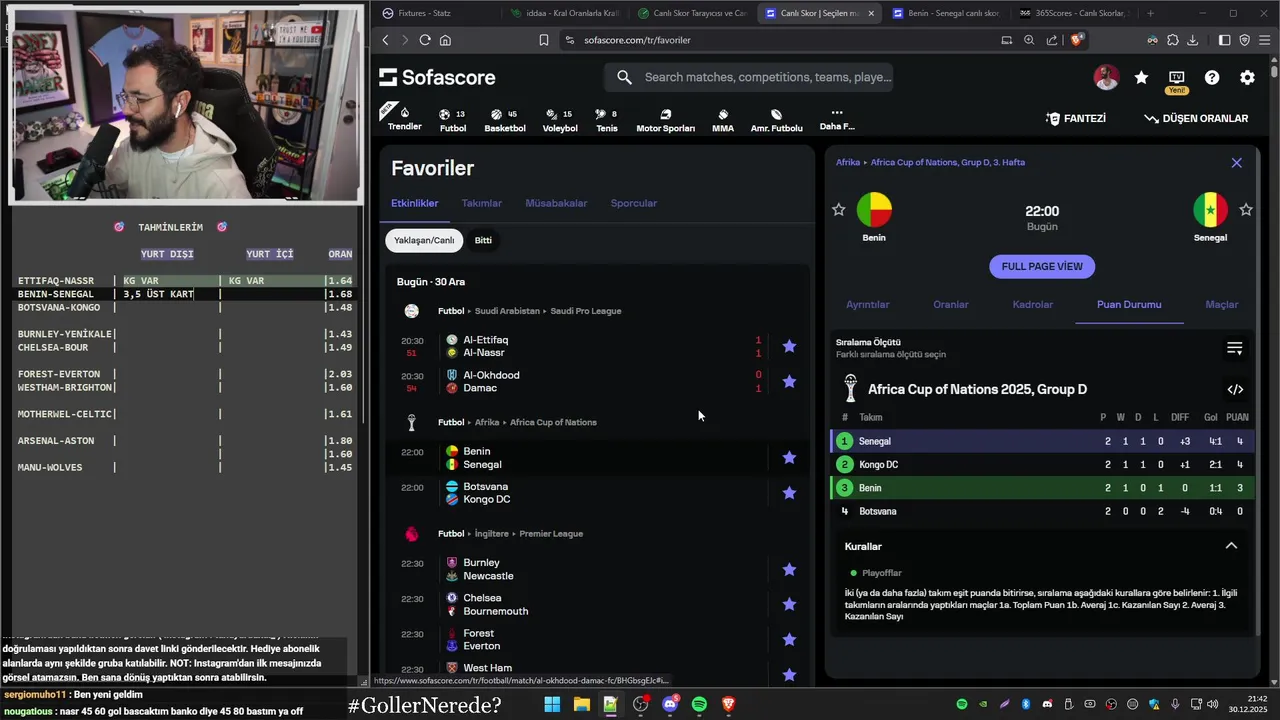Select the Senegal row in standings
This screenshot has width=1280, height=720.
pyautogui.click(x=1041, y=441)
